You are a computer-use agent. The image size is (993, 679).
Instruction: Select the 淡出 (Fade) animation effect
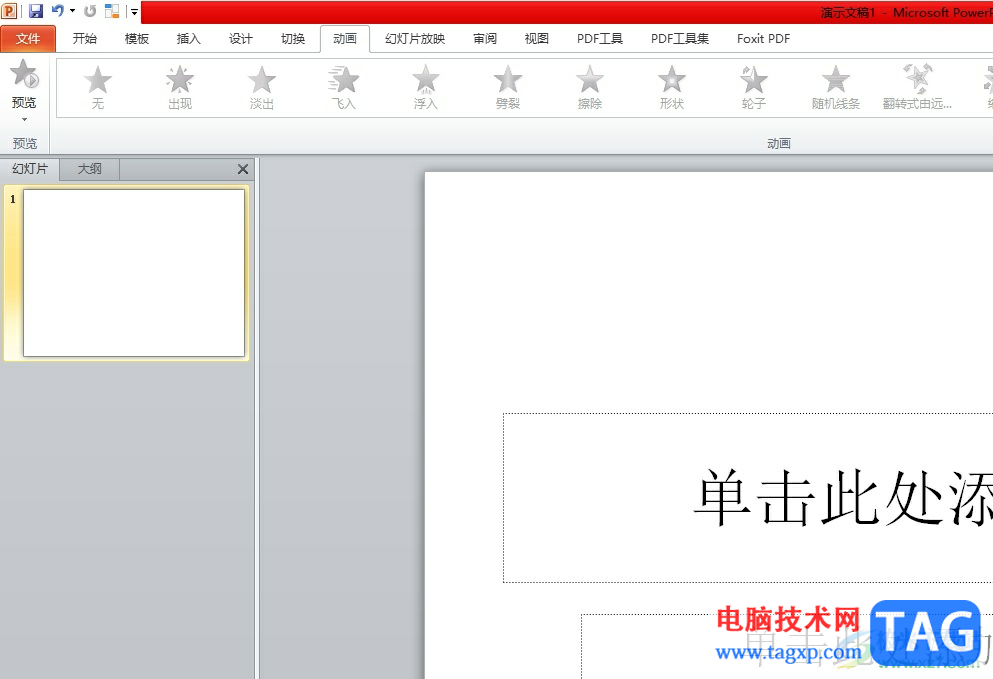[262, 87]
